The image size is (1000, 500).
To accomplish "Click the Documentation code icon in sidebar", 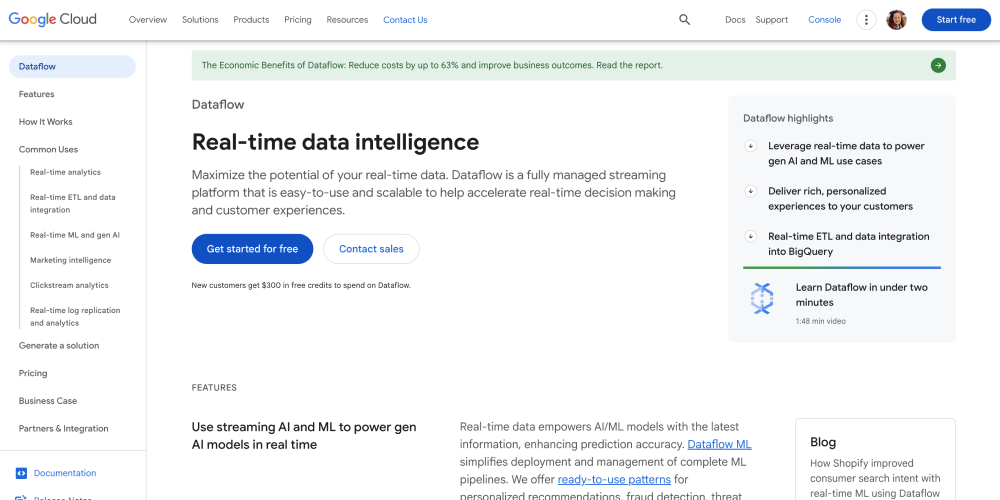I will [x=21, y=473].
